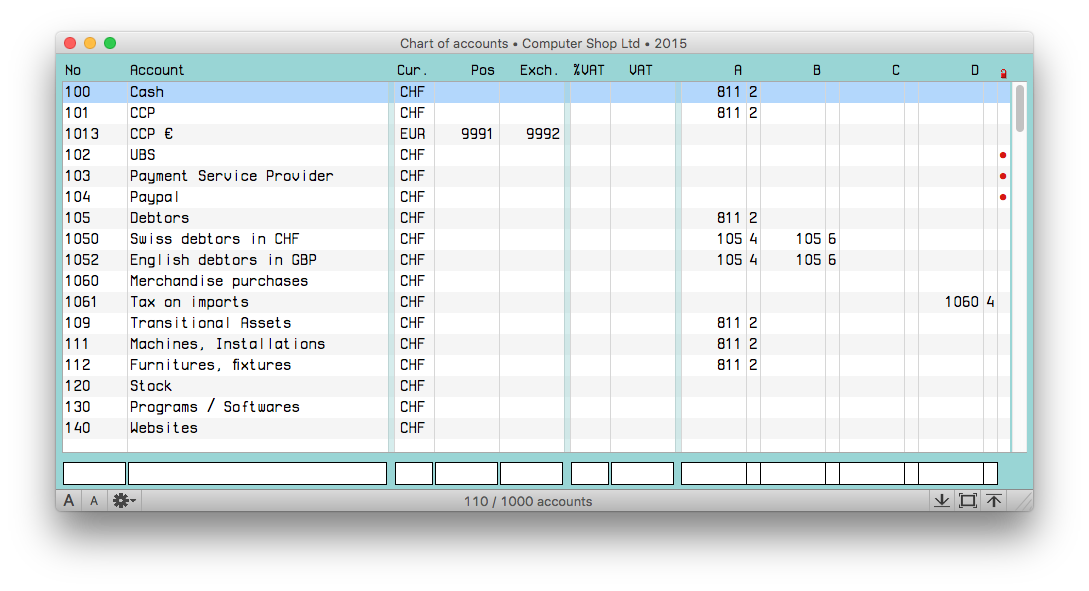Click the column B input field

tap(793, 474)
